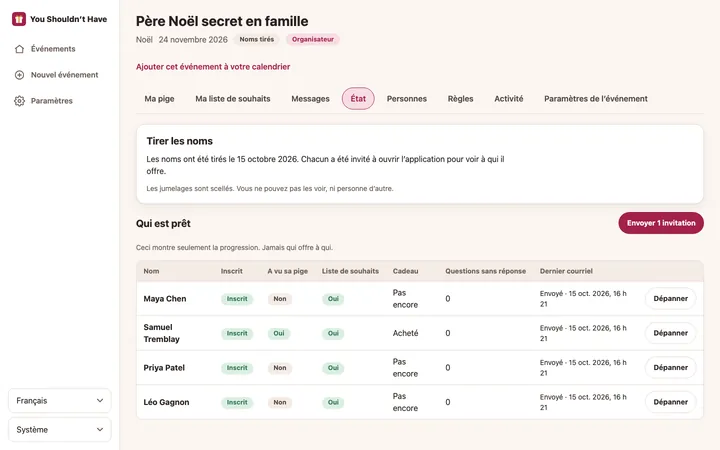Click the gear icon beside Paramètres
The image size is (720, 450).
point(19,101)
